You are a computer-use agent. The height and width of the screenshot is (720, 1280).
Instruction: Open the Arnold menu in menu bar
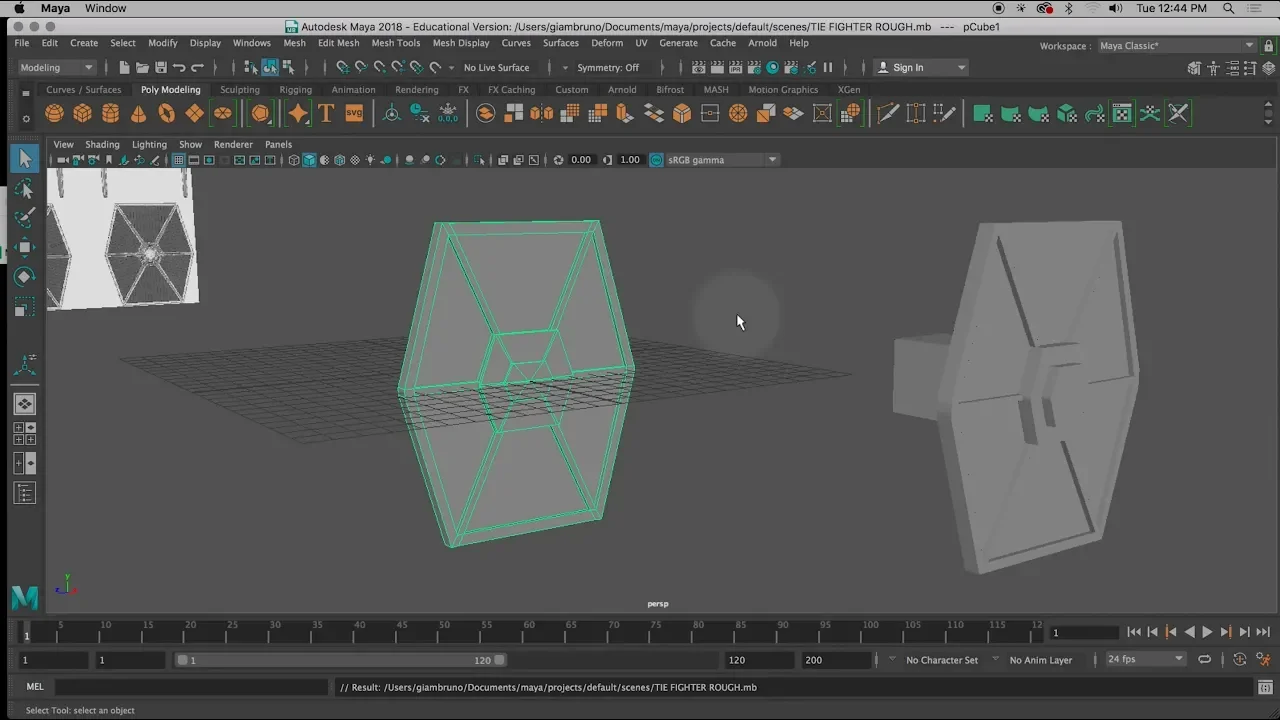coord(762,43)
